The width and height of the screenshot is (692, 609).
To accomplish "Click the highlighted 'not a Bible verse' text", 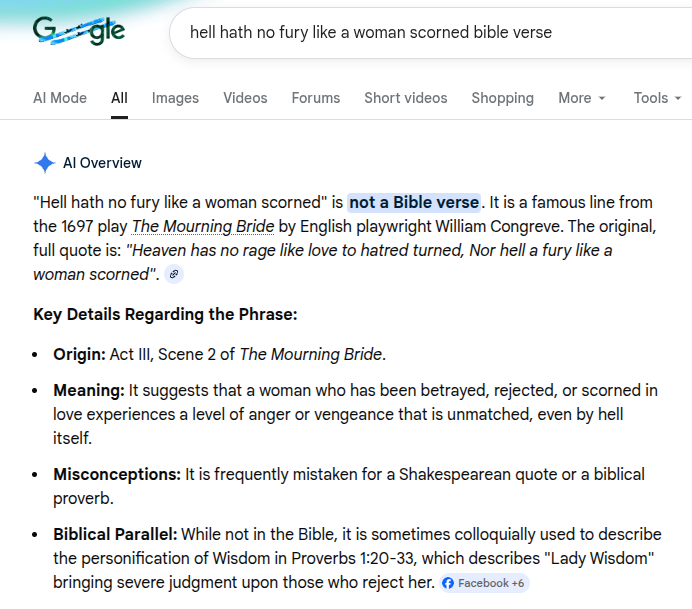I will (414, 202).
